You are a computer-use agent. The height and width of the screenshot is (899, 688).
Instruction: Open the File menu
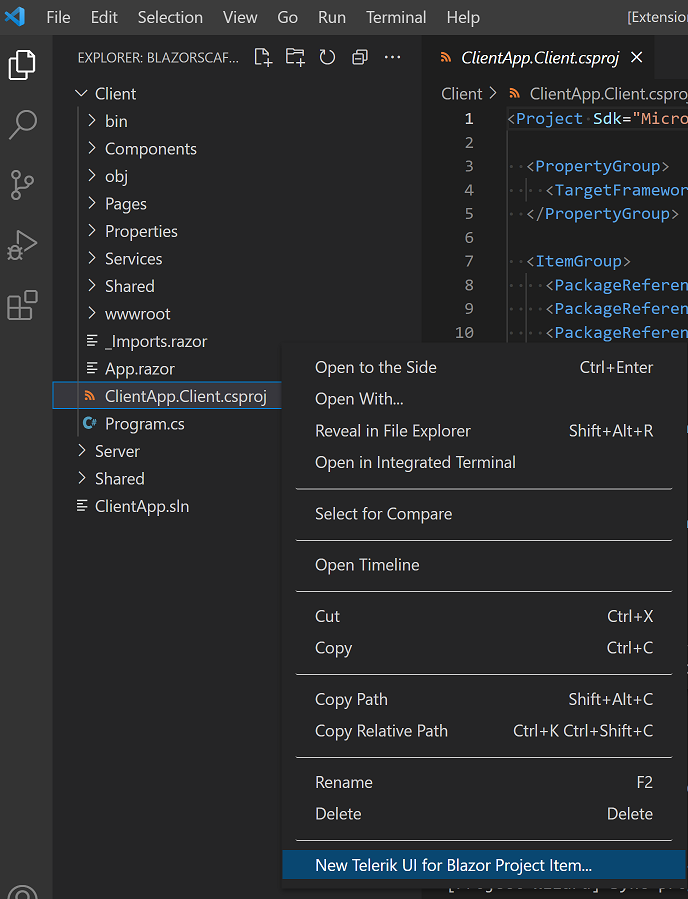(x=58, y=17)
